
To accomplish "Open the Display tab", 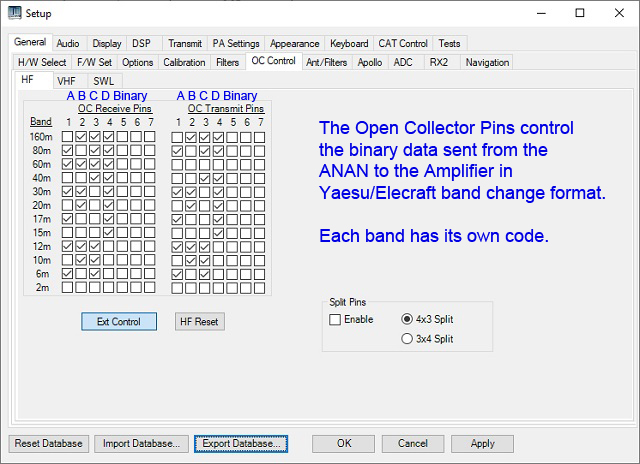I will [x=107, y=43].
